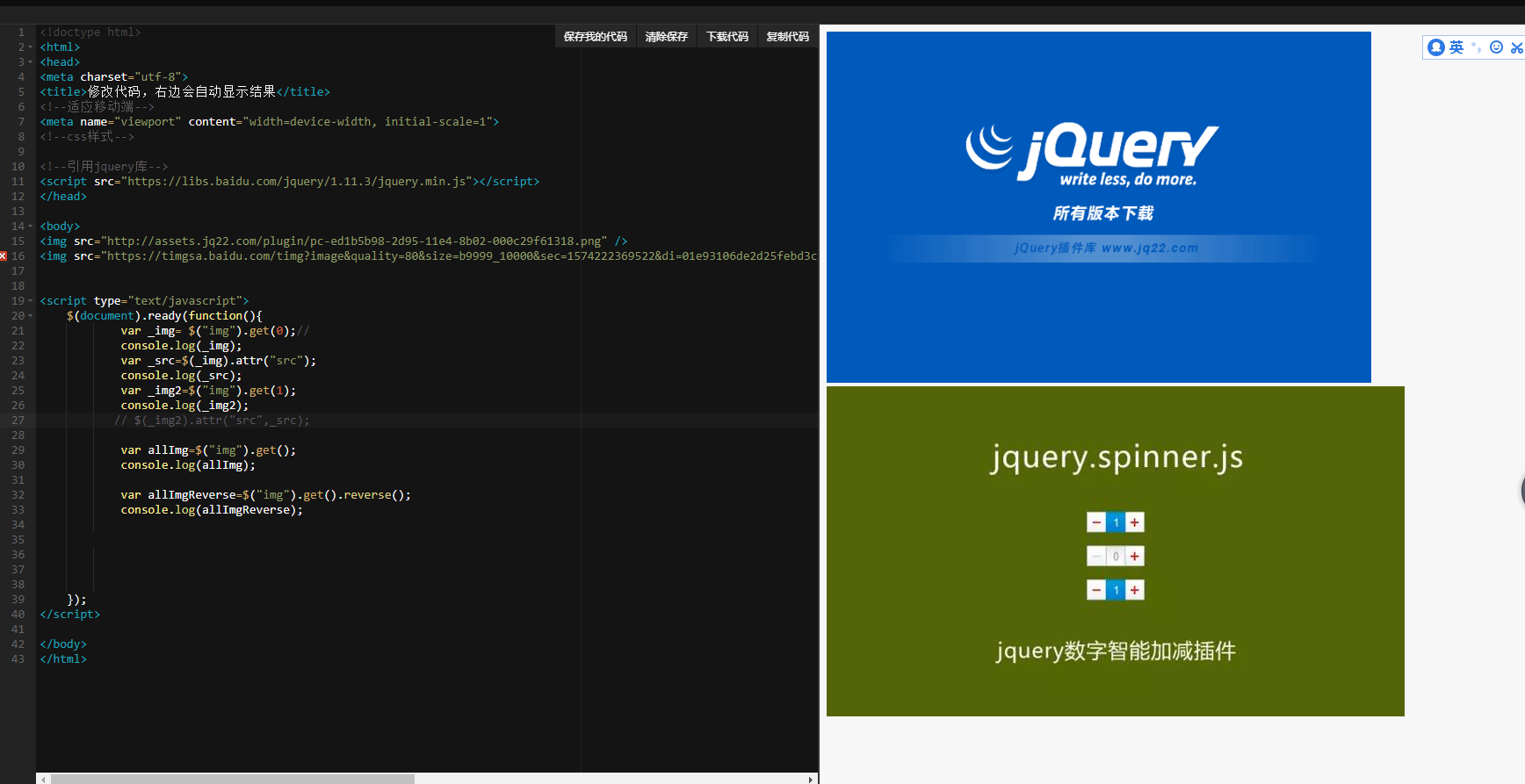This screenshot has height=784, width=1525.
Task: Click the viewport meta tag line
Action: pyautogui.click(x=270, y=122)
